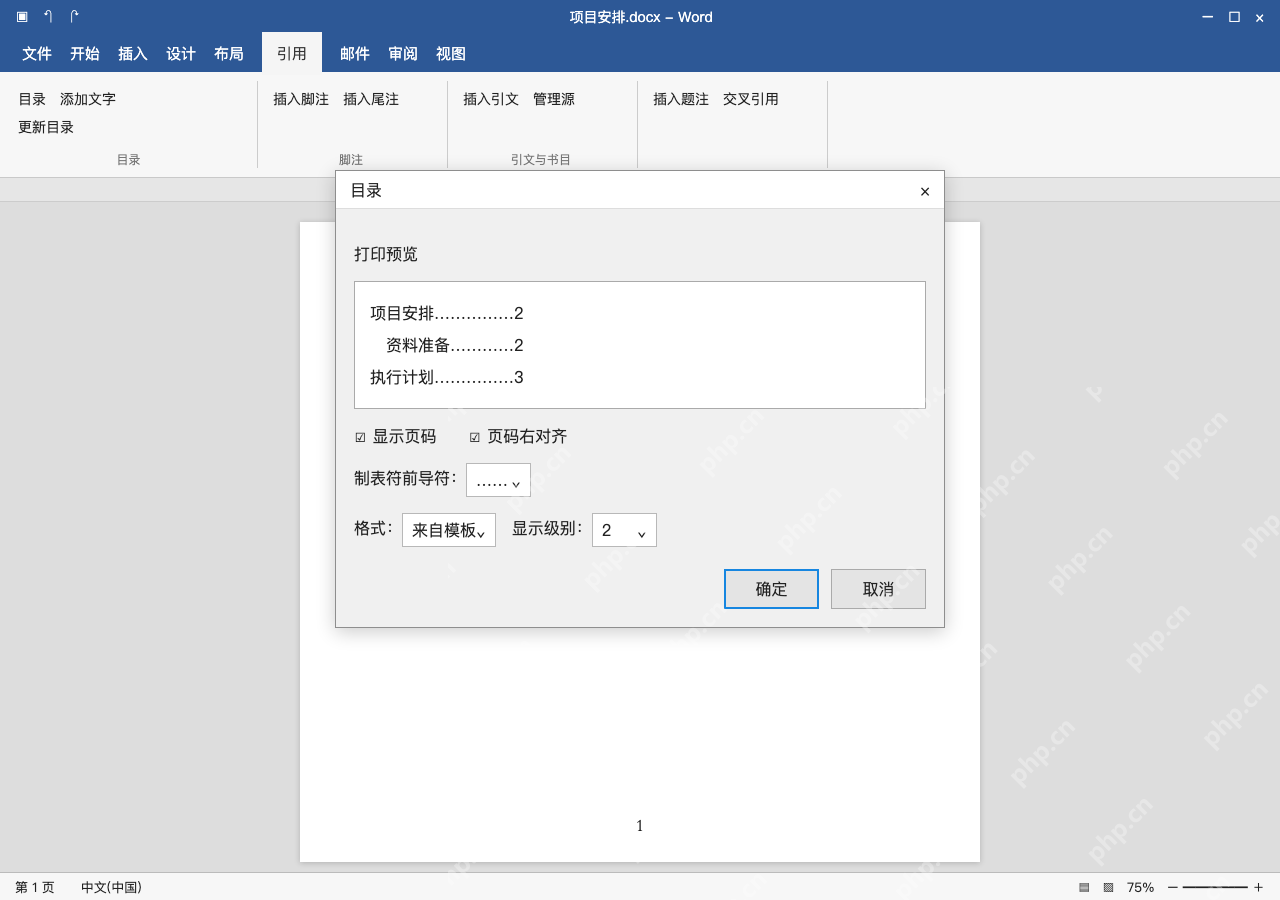Screen dimensions: 1280x900
Task: Click the 中文(中国) language indicator
Action: 111,887
